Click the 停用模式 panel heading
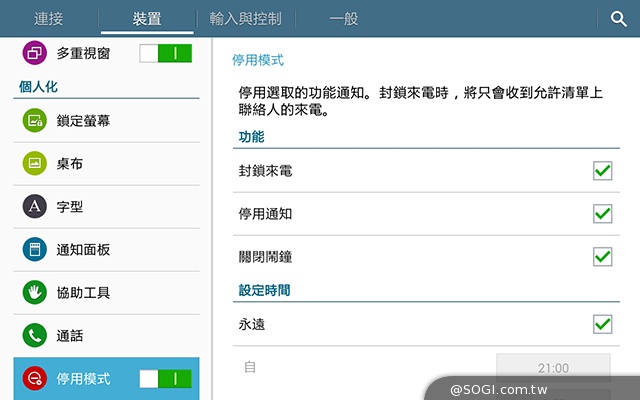The width and height of the screenshot is (640, 400). click(258, 60)
